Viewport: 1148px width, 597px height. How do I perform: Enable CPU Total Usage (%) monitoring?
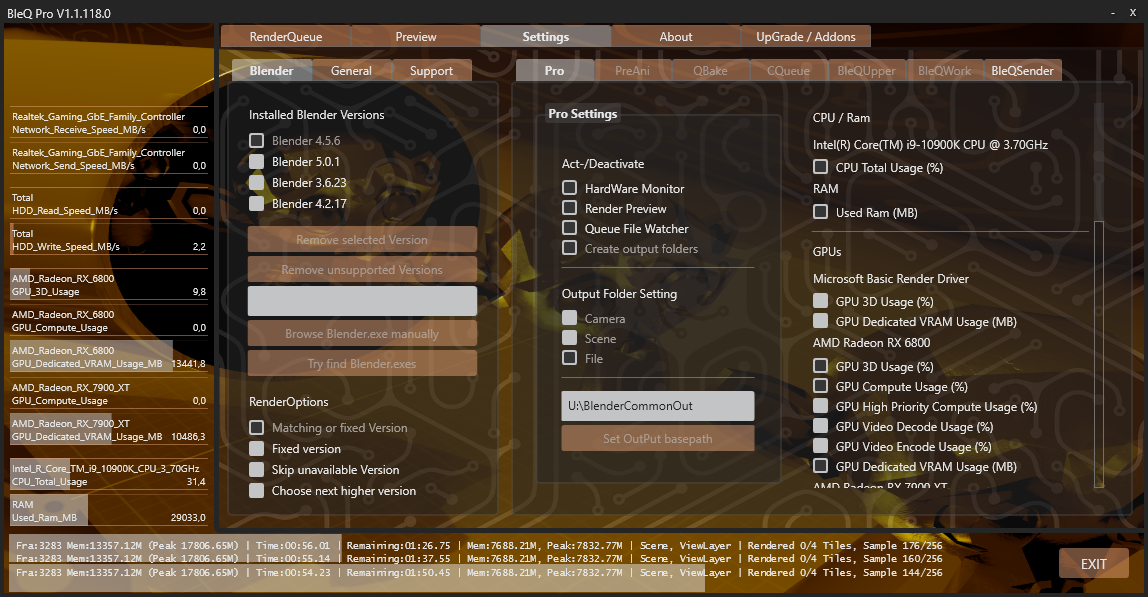tap(821, 167)
